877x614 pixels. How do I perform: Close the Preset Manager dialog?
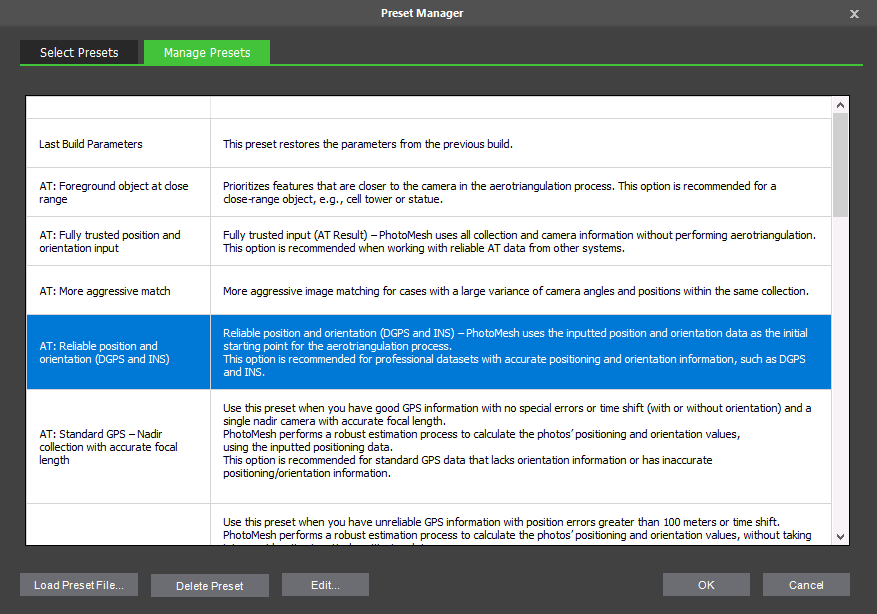pyautogui.click(x=854, y=14)
